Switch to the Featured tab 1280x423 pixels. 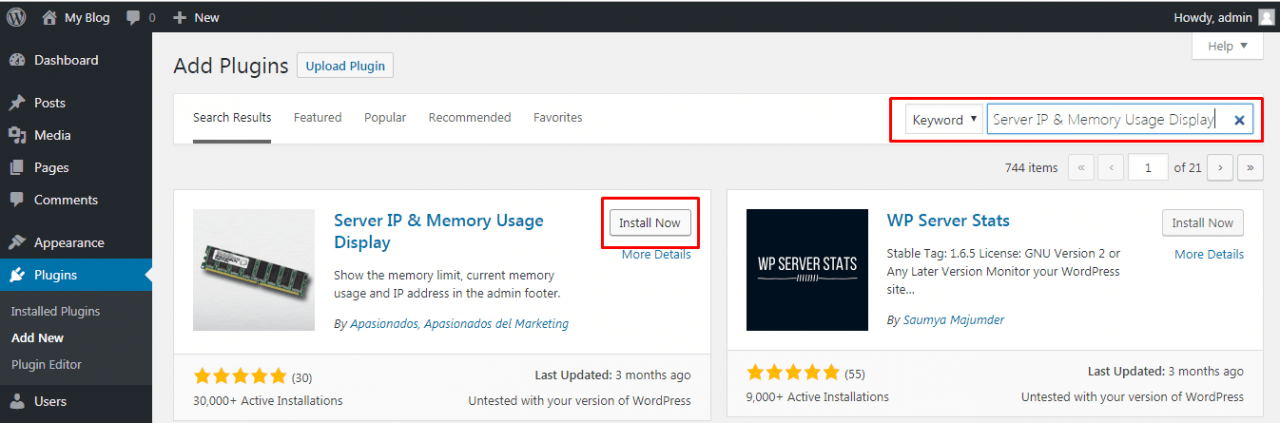point(318,118)
